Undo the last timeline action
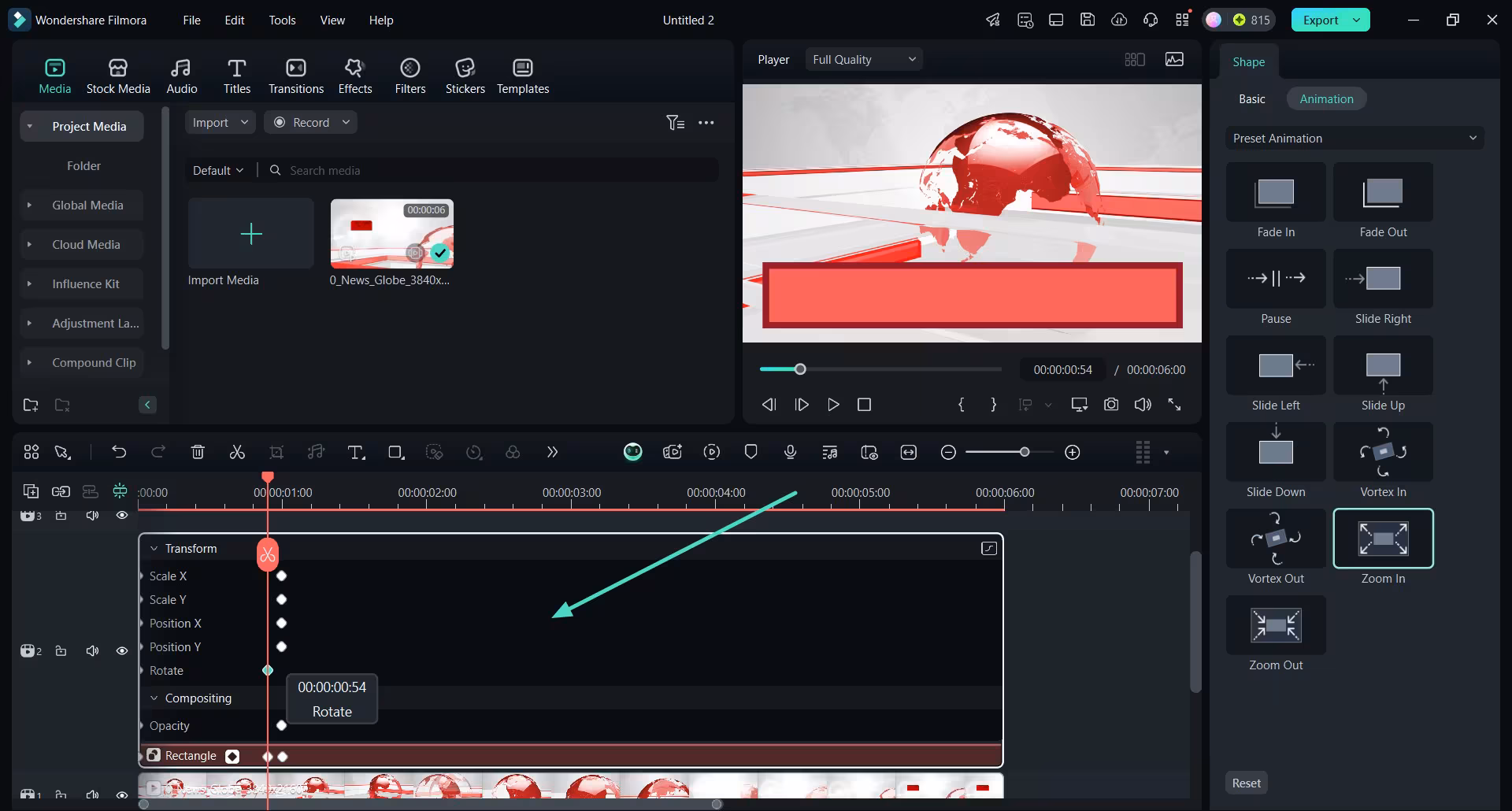Screen dimensions: 1512x811 119,452
